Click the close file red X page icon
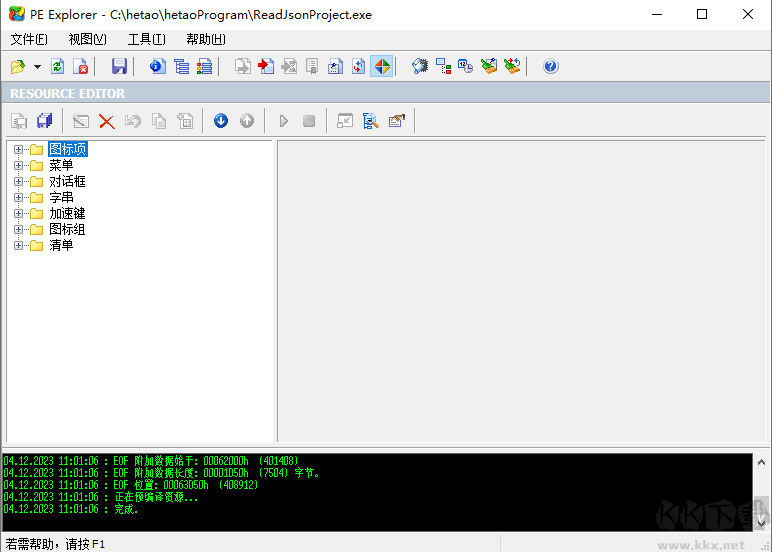This screenshot has height=552, width=772. point(81,67)
